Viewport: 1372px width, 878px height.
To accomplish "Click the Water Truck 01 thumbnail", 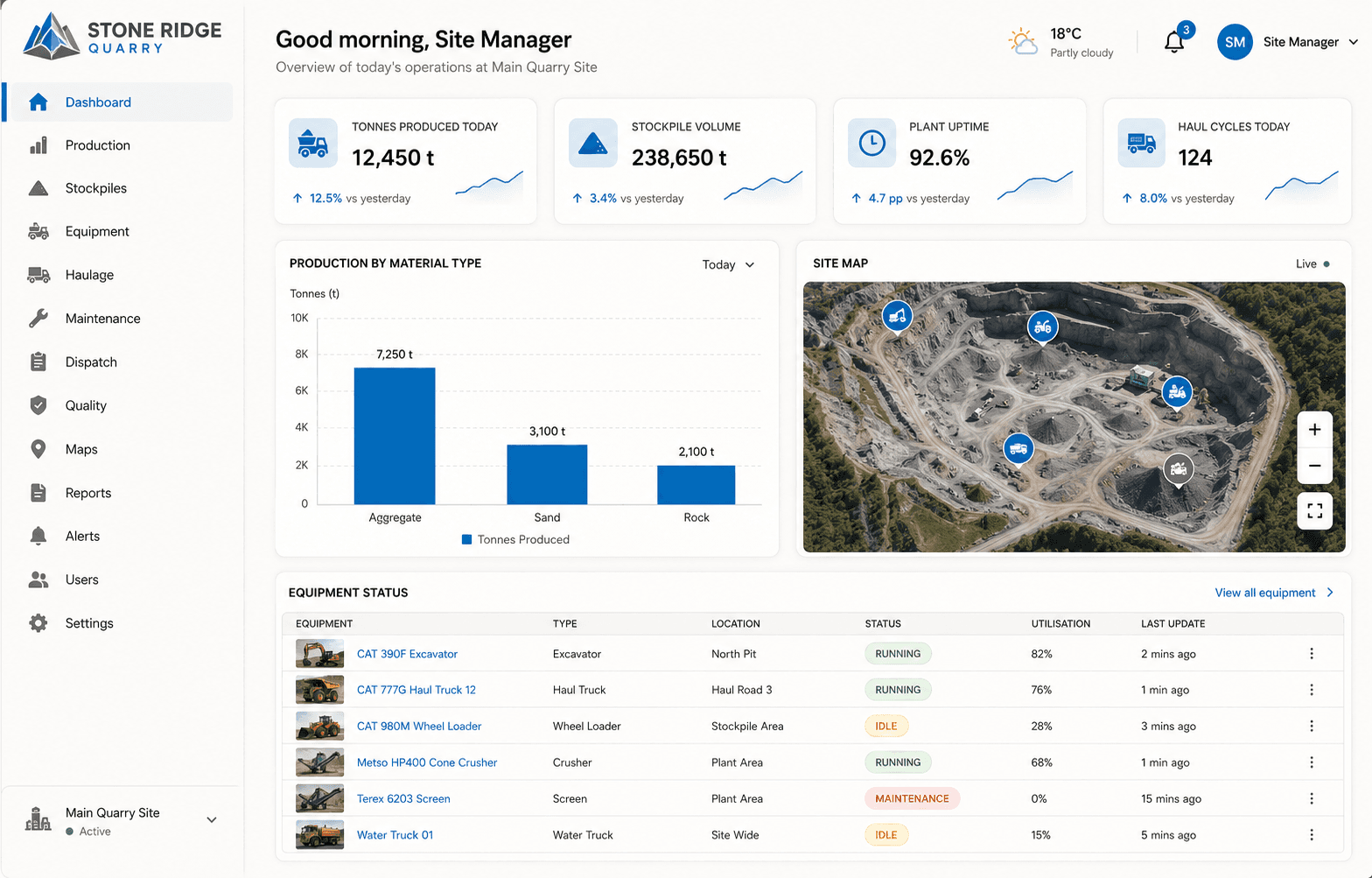I will click(319, 835).
